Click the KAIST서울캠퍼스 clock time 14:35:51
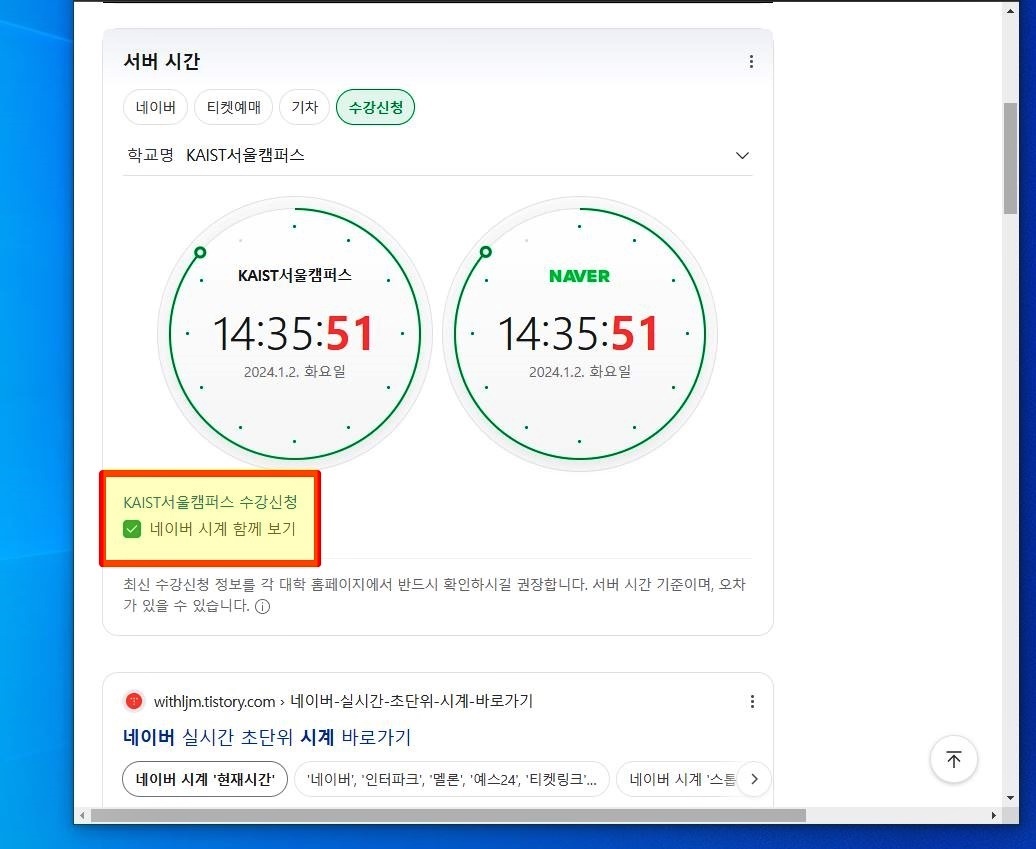Image resolution: width=1036 pixels, height=849 pixels. pyautogui.click(x=294, y=333)
